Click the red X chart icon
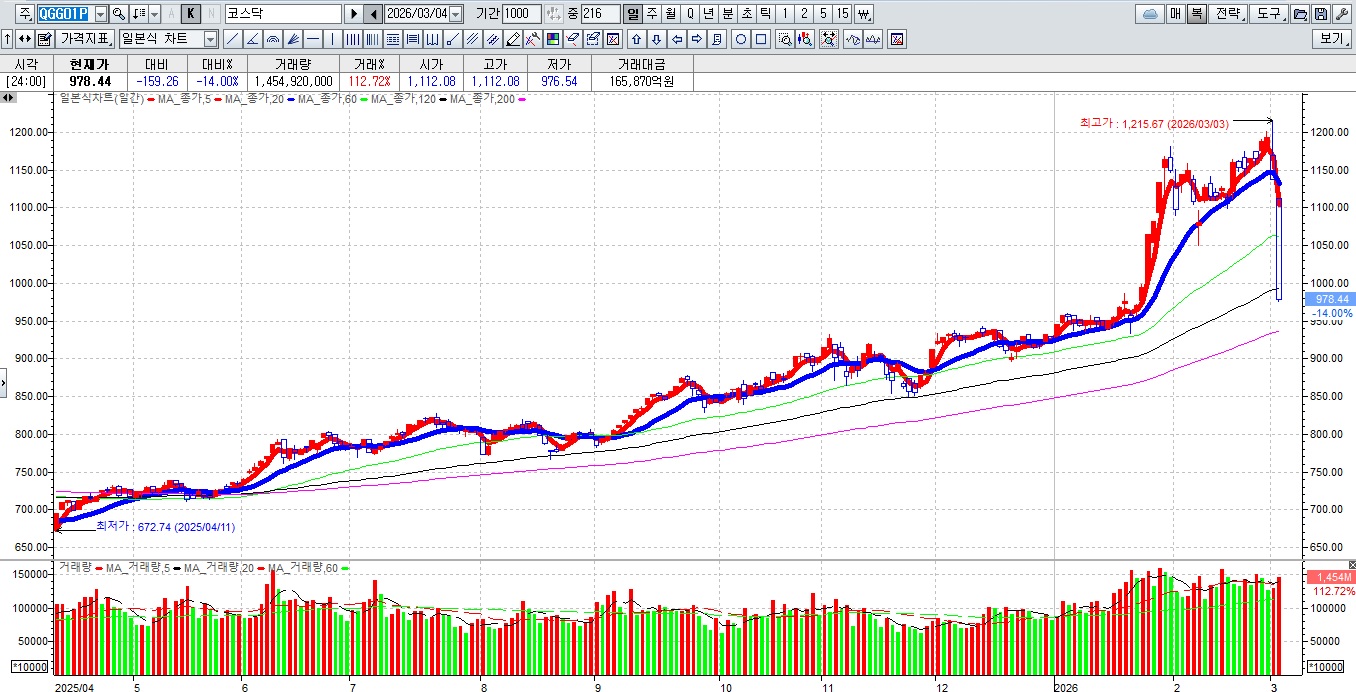This screenshot has width=1356, height=692. click(897, 39)
